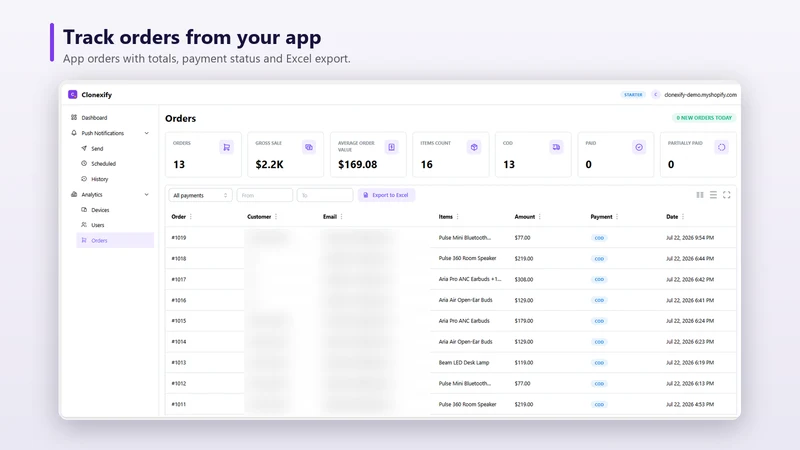Open Items column options menu
Screen dimensions: 800x450
[x=457, y=217]
